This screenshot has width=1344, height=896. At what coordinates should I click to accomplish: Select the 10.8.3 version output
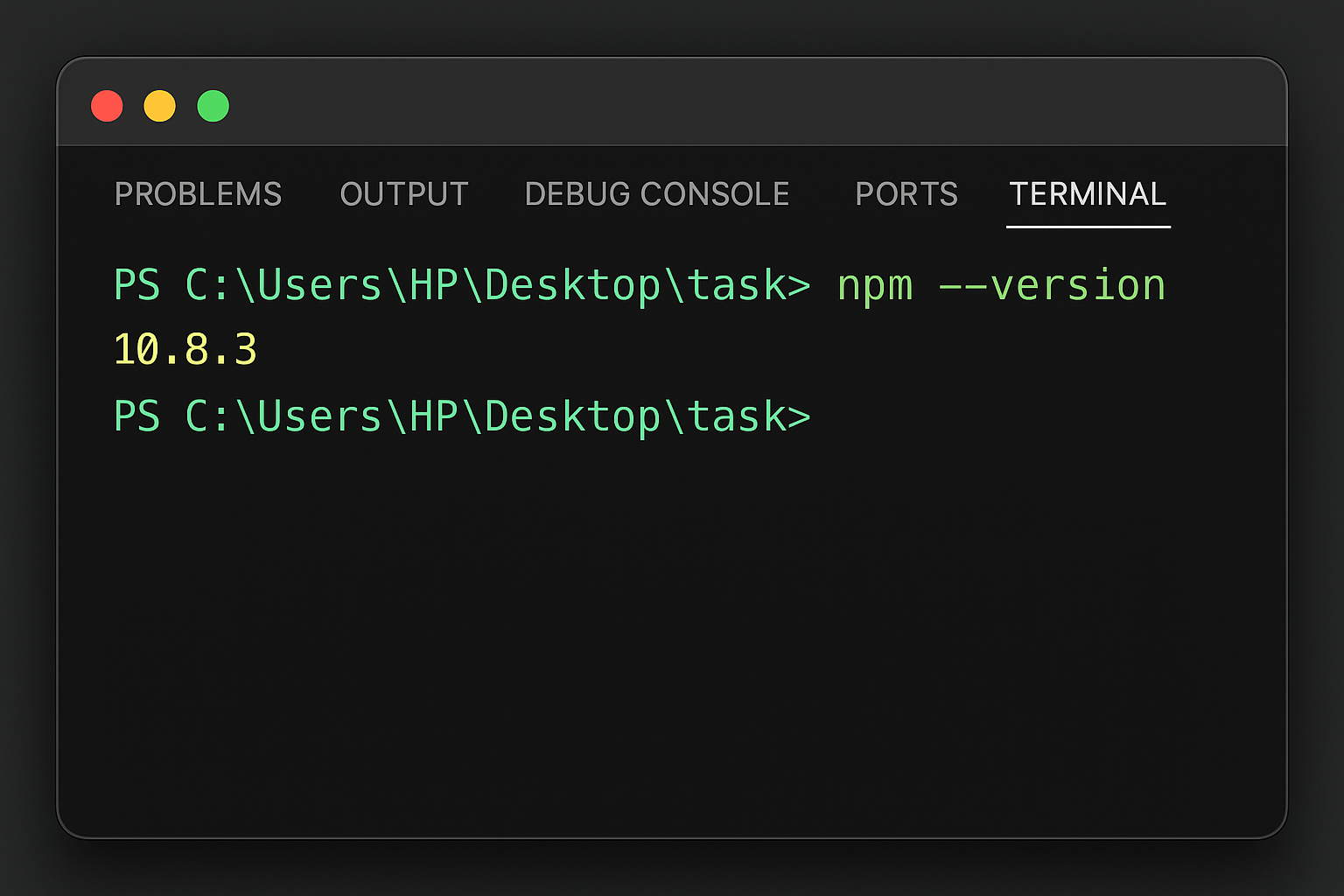tap(185, 350)
